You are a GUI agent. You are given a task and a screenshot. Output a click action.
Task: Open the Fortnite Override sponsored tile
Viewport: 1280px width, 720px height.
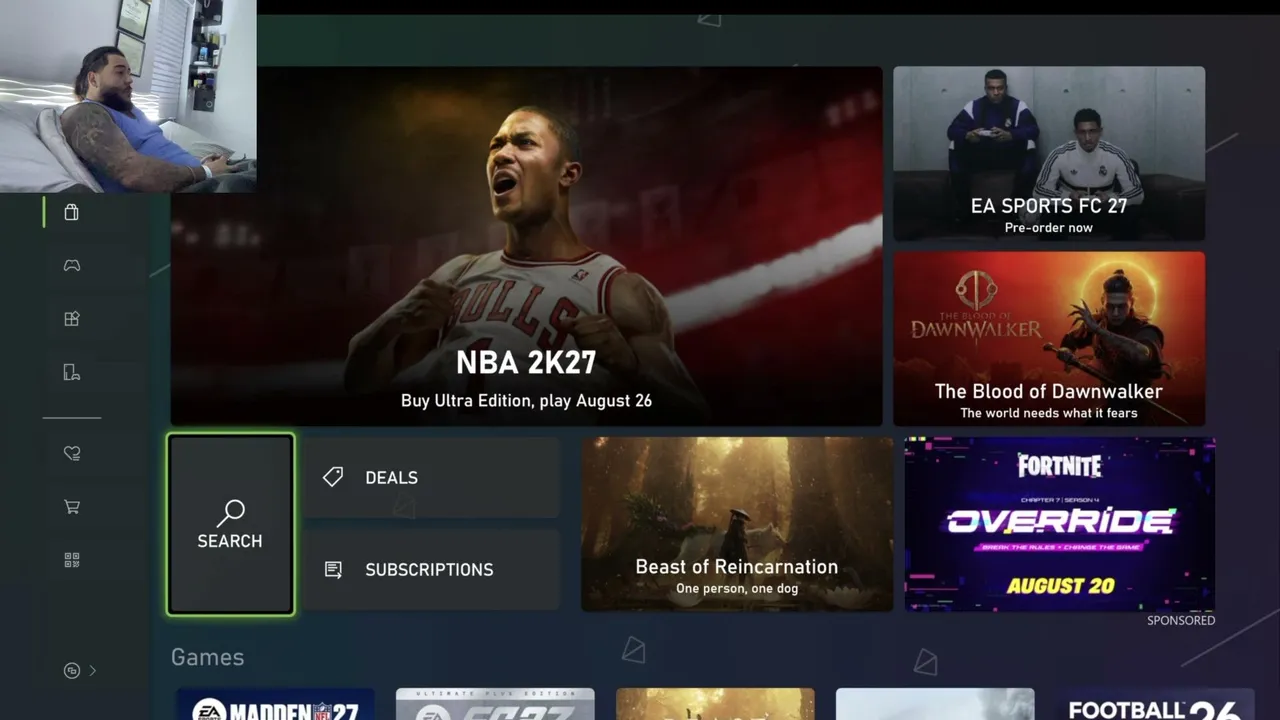click(x=1060, y=524)
